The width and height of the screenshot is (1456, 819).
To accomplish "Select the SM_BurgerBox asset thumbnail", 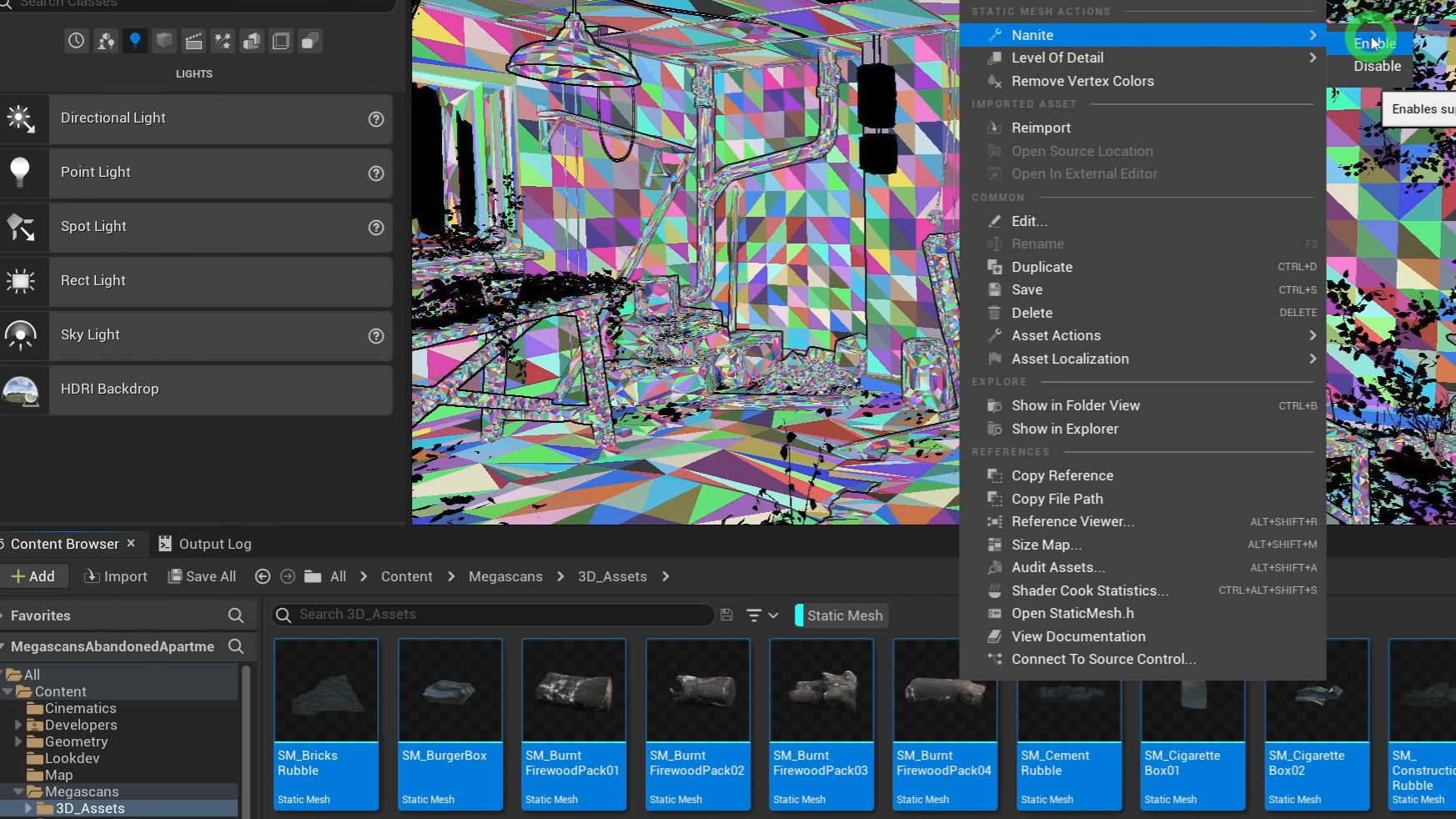I will click(449, 691).
